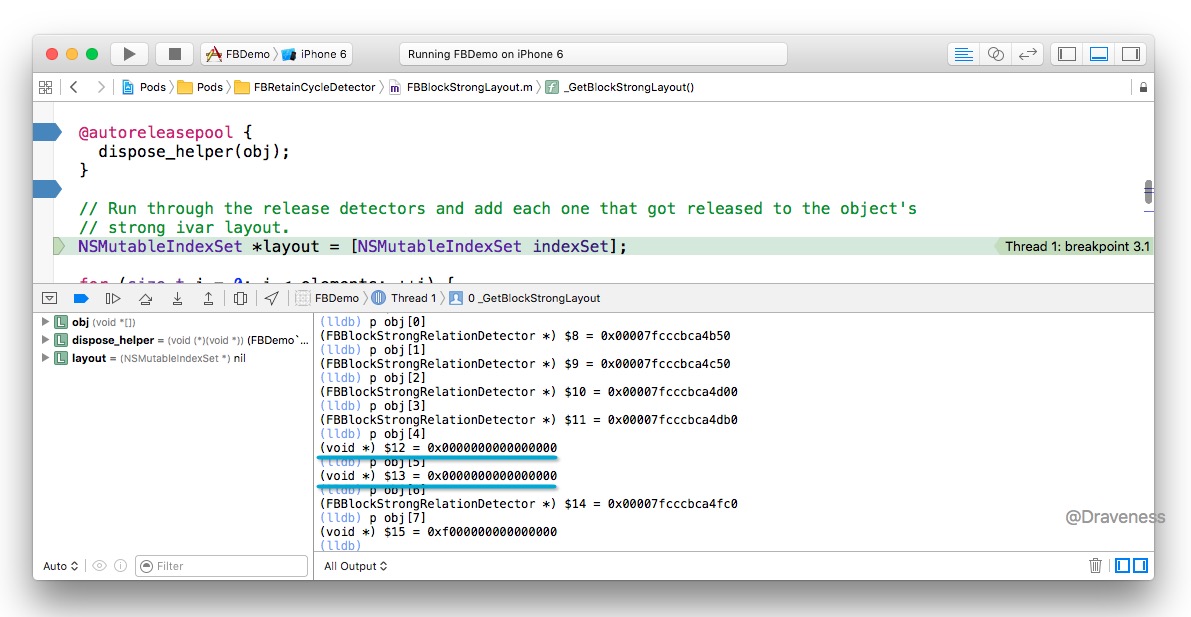Viewport: 1191px width, 617px height.
Task: Open the All Output dropdown
Action: [x=355, y=566]
